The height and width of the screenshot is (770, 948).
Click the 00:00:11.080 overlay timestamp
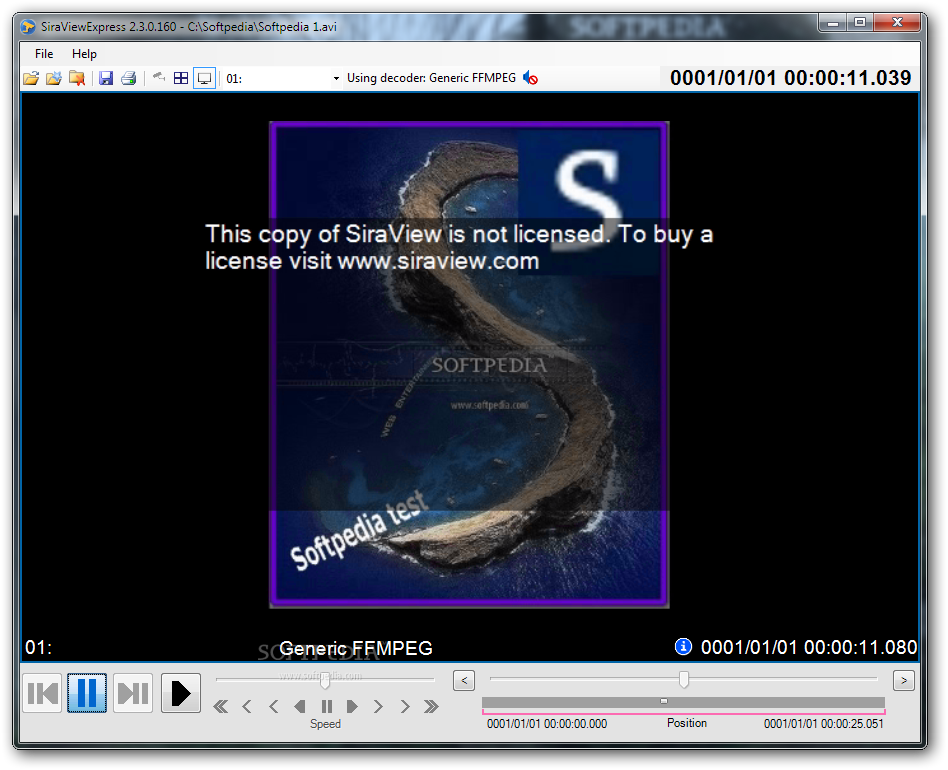click(x=808, y=647)
